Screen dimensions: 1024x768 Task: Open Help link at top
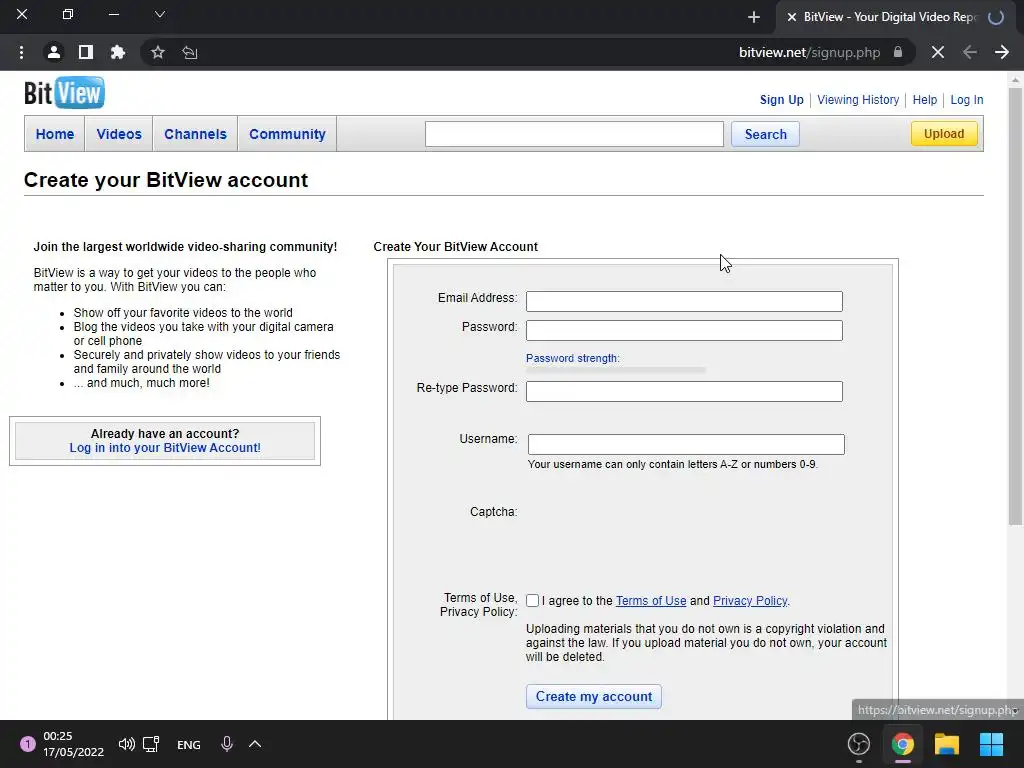(925, 100)
